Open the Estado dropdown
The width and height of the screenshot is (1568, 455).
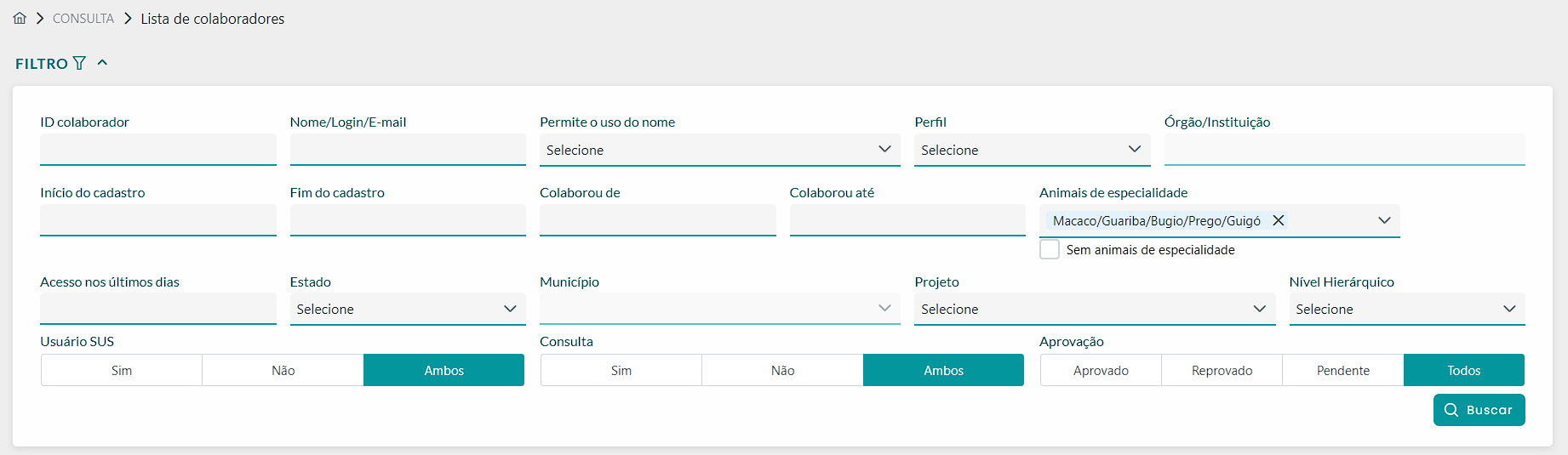click(408, 309)
